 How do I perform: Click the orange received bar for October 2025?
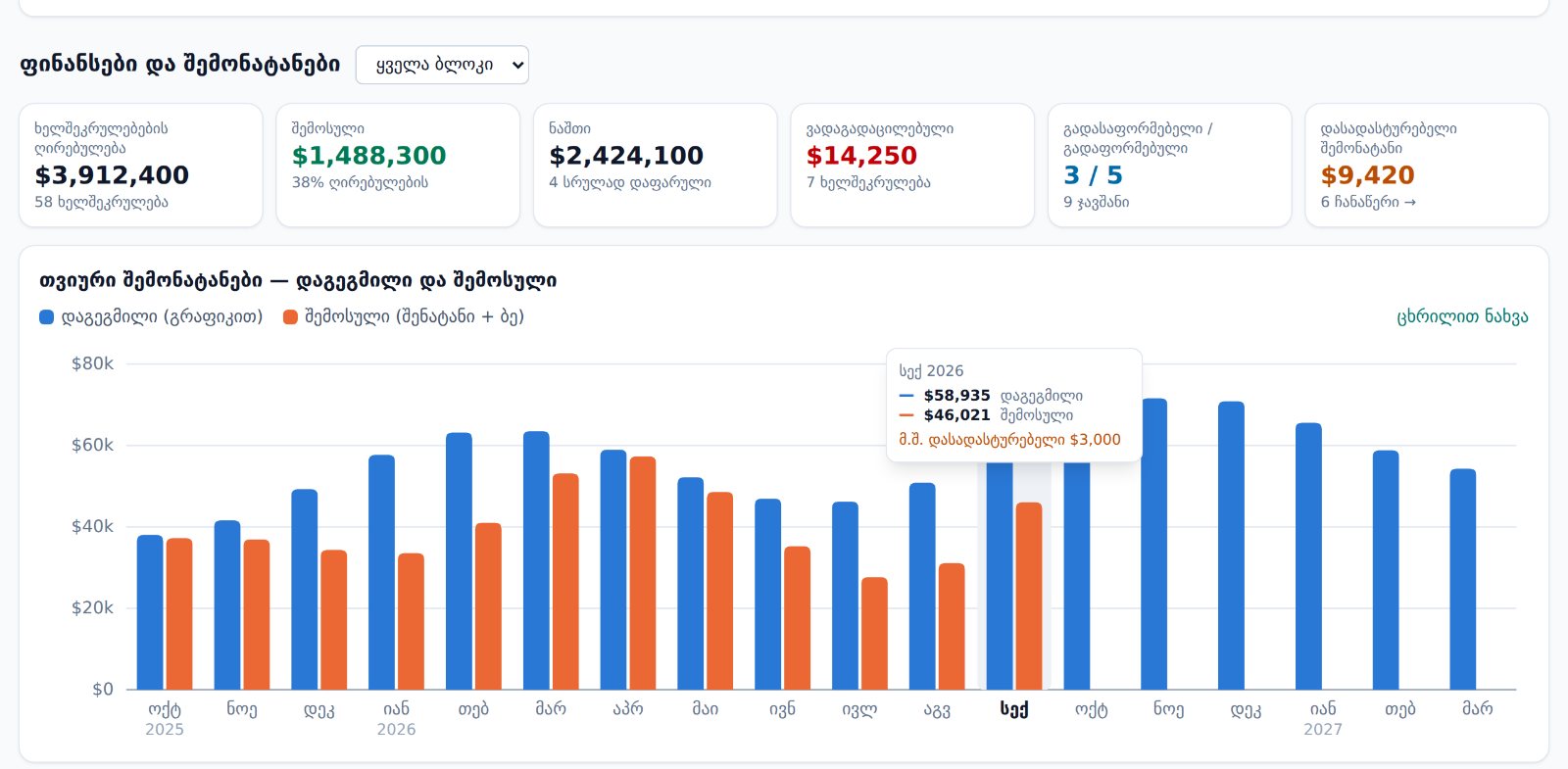(x=179, y=614)
